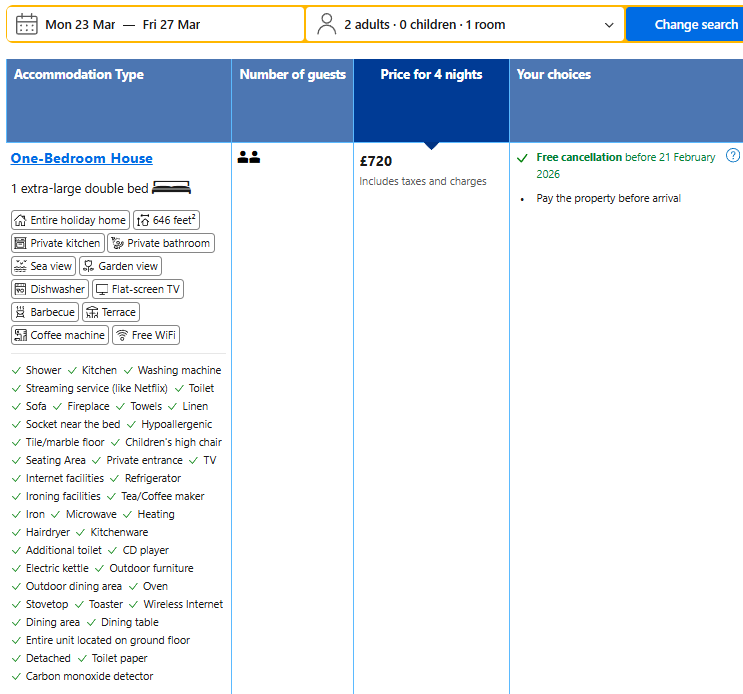Image resolution: width=743 pixels, height=694 pixels.
Task: Click the double bed icon
Action: click(x=171, y=188)
